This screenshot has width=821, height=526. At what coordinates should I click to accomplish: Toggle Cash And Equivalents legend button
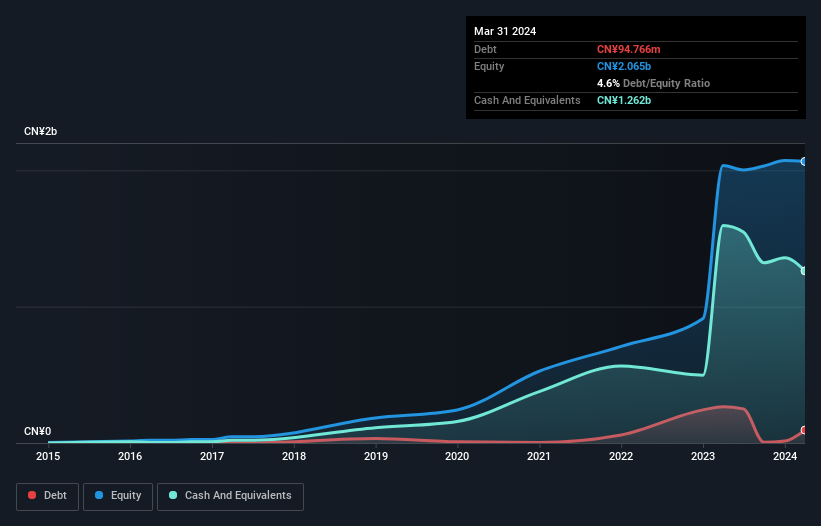tap(230, 496)
